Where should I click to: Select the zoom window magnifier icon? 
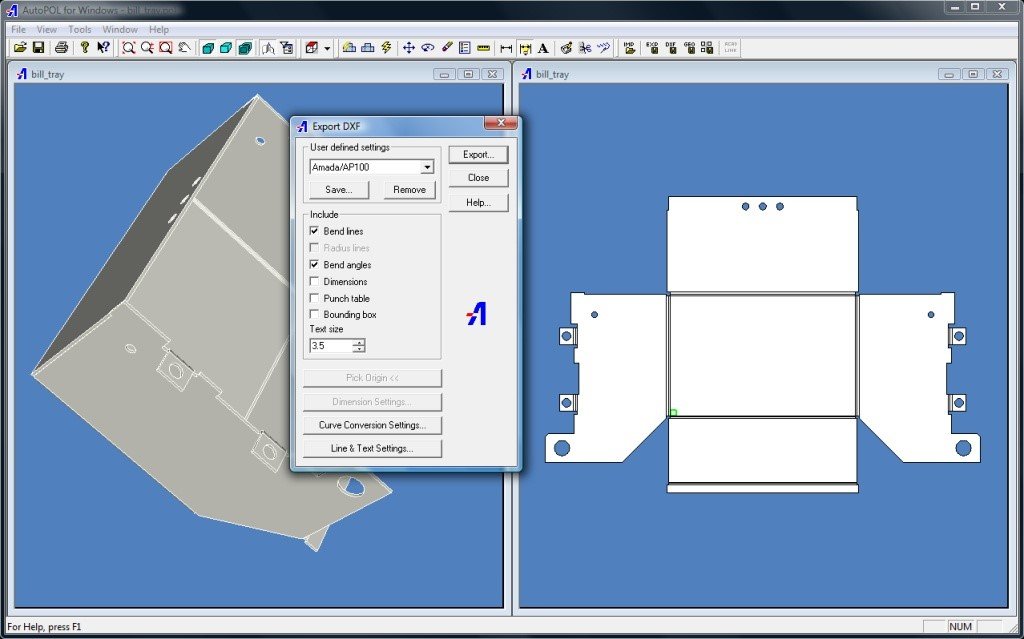click(129, 48)
